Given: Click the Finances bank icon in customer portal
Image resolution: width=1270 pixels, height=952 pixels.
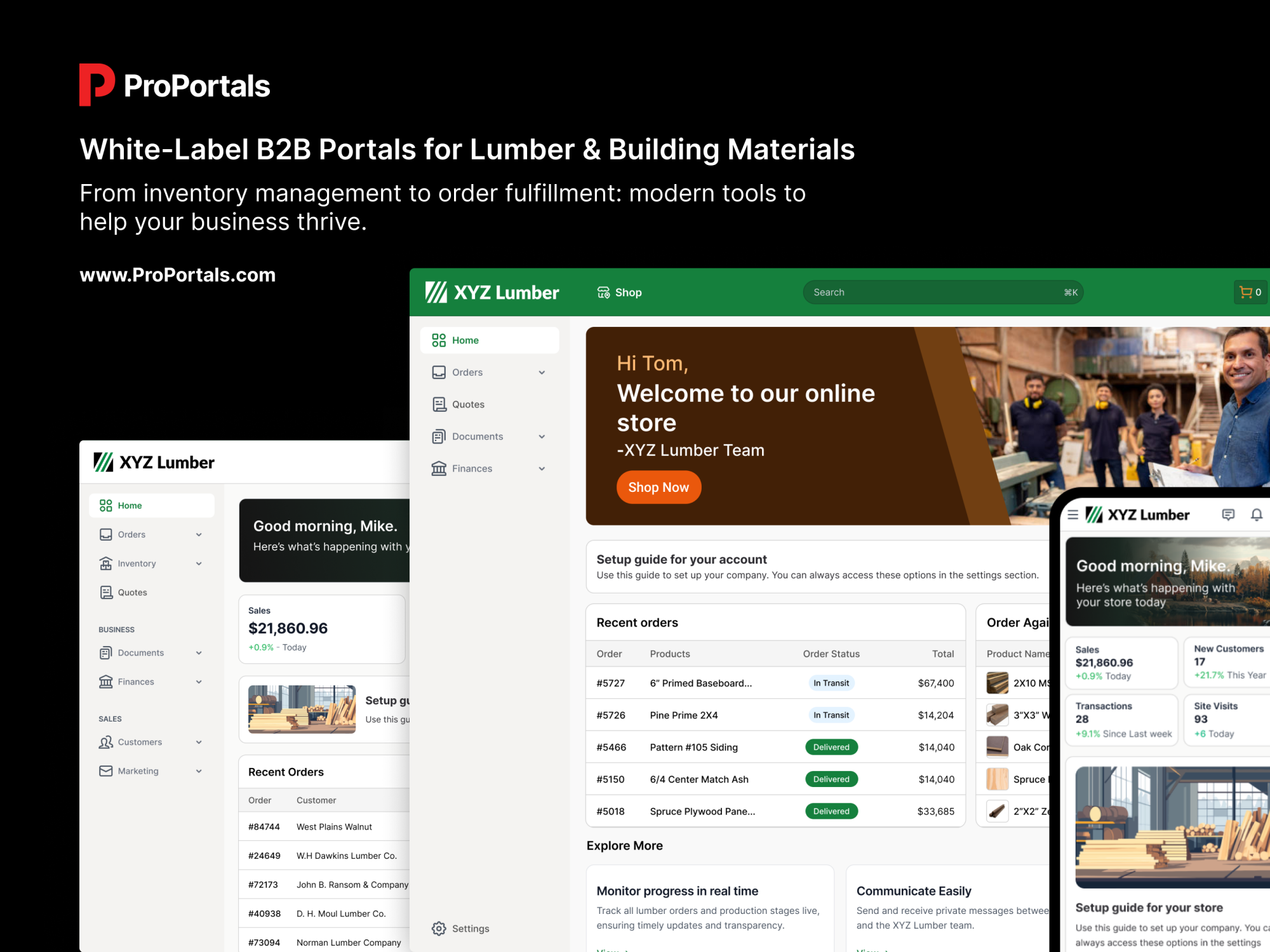Looking at the screenshot, I should pos(439,468).
